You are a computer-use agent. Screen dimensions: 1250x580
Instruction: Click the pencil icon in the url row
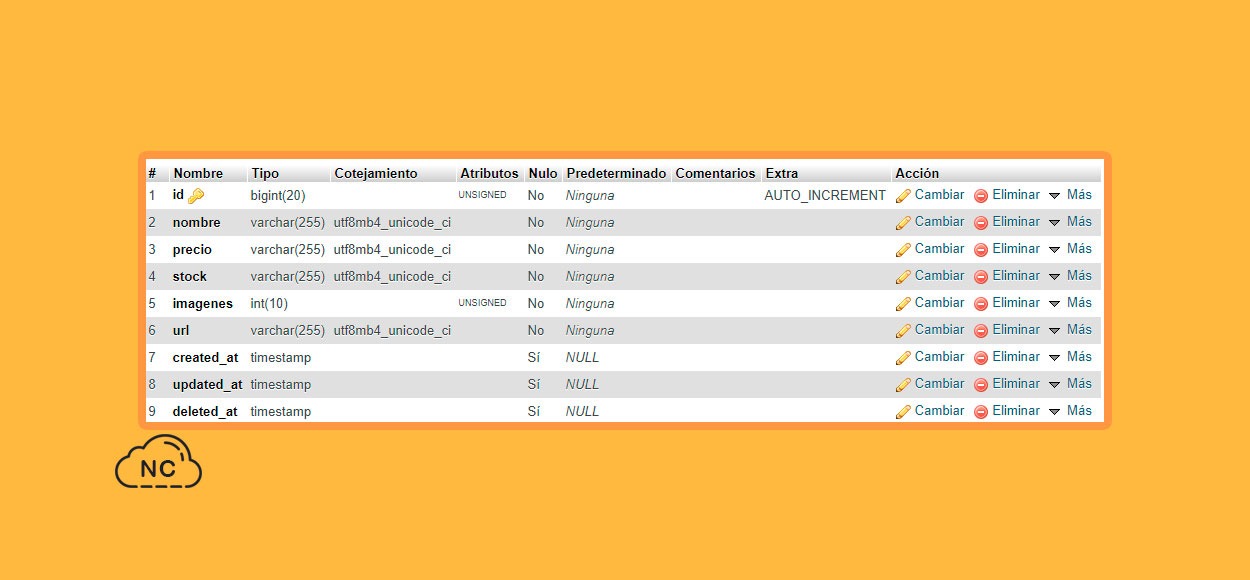click(x=903, y=331)
